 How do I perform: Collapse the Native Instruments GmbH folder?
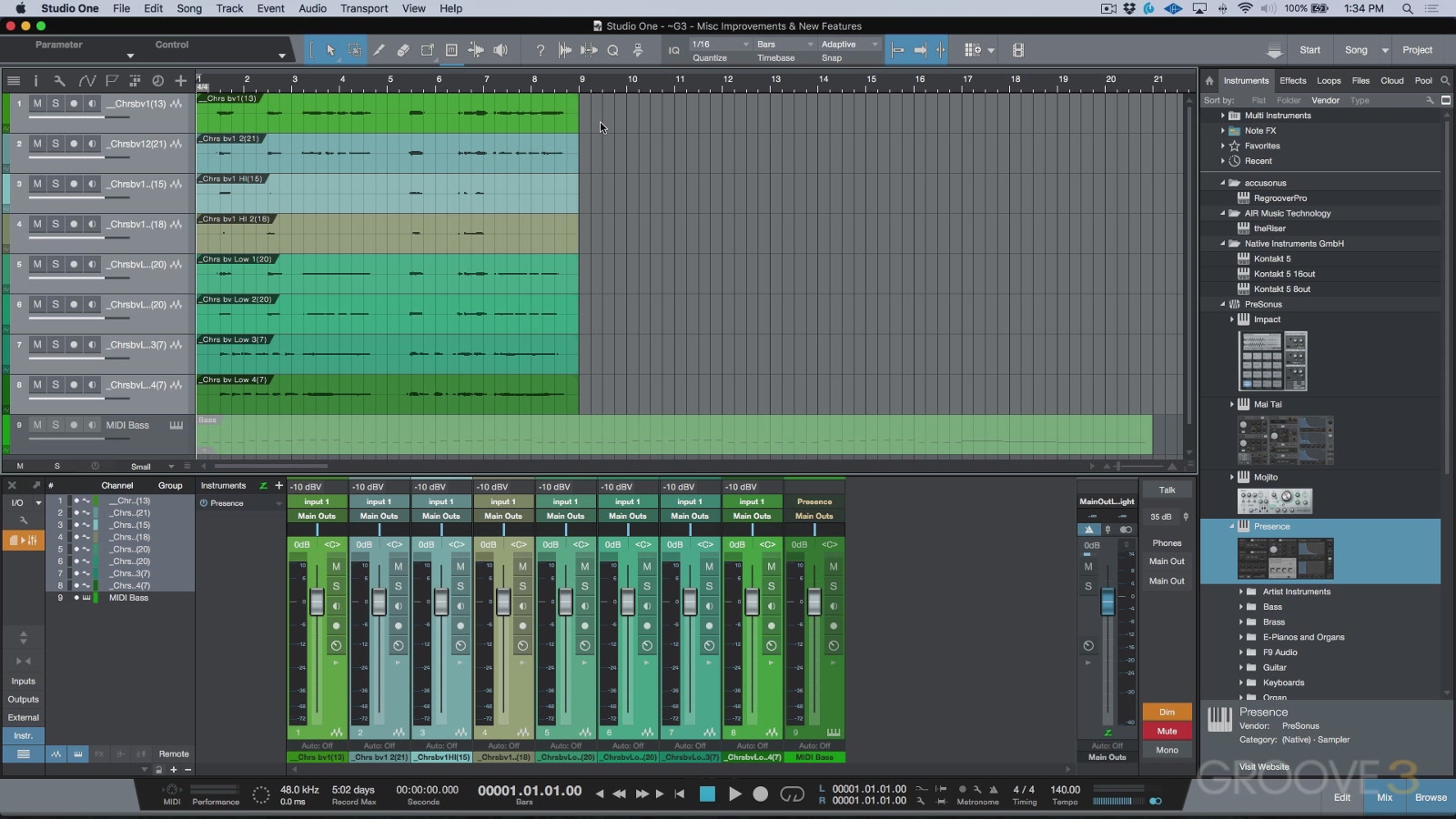coord(1222,244)
